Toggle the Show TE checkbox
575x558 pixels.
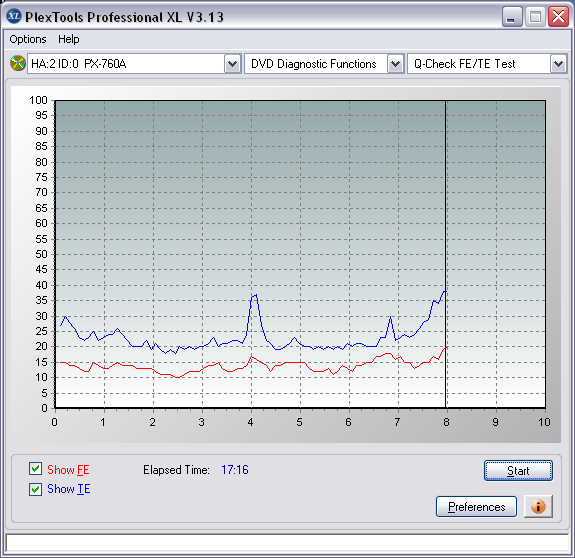(x=35, y=489)
